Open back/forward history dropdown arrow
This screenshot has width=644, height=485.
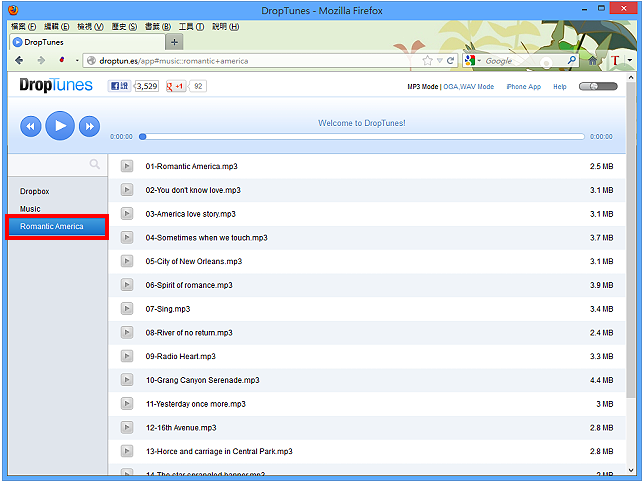(77, 61)
